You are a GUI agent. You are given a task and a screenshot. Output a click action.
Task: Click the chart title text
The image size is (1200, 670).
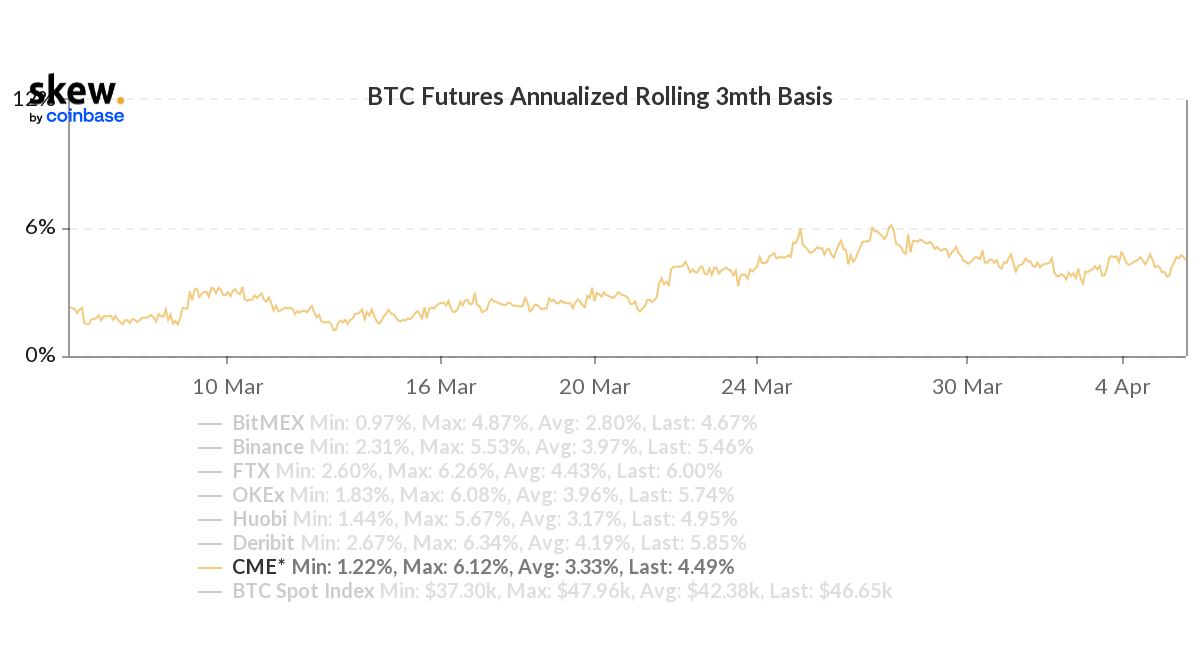(600, 97)
